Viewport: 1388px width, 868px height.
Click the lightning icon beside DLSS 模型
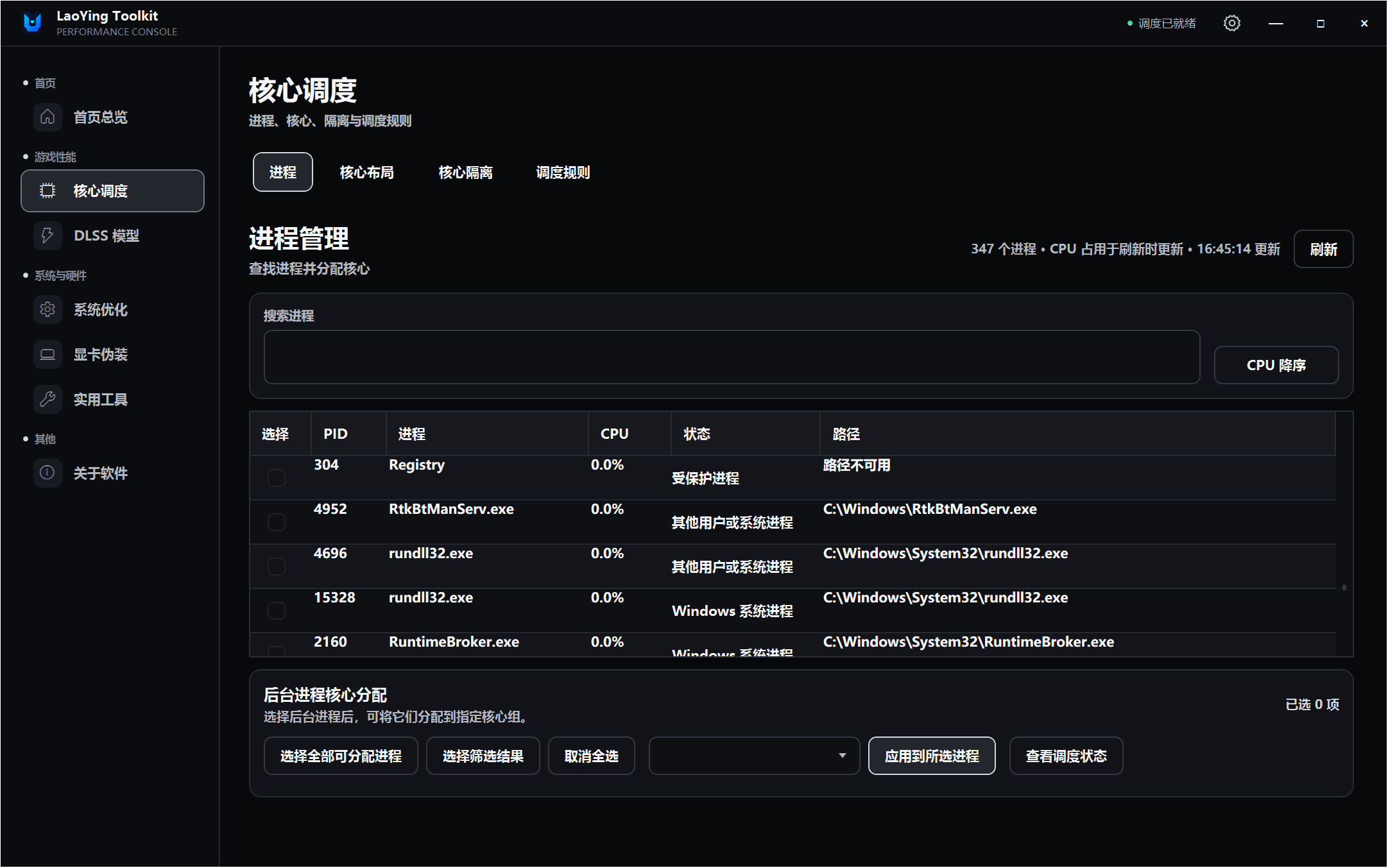[47, 235]
